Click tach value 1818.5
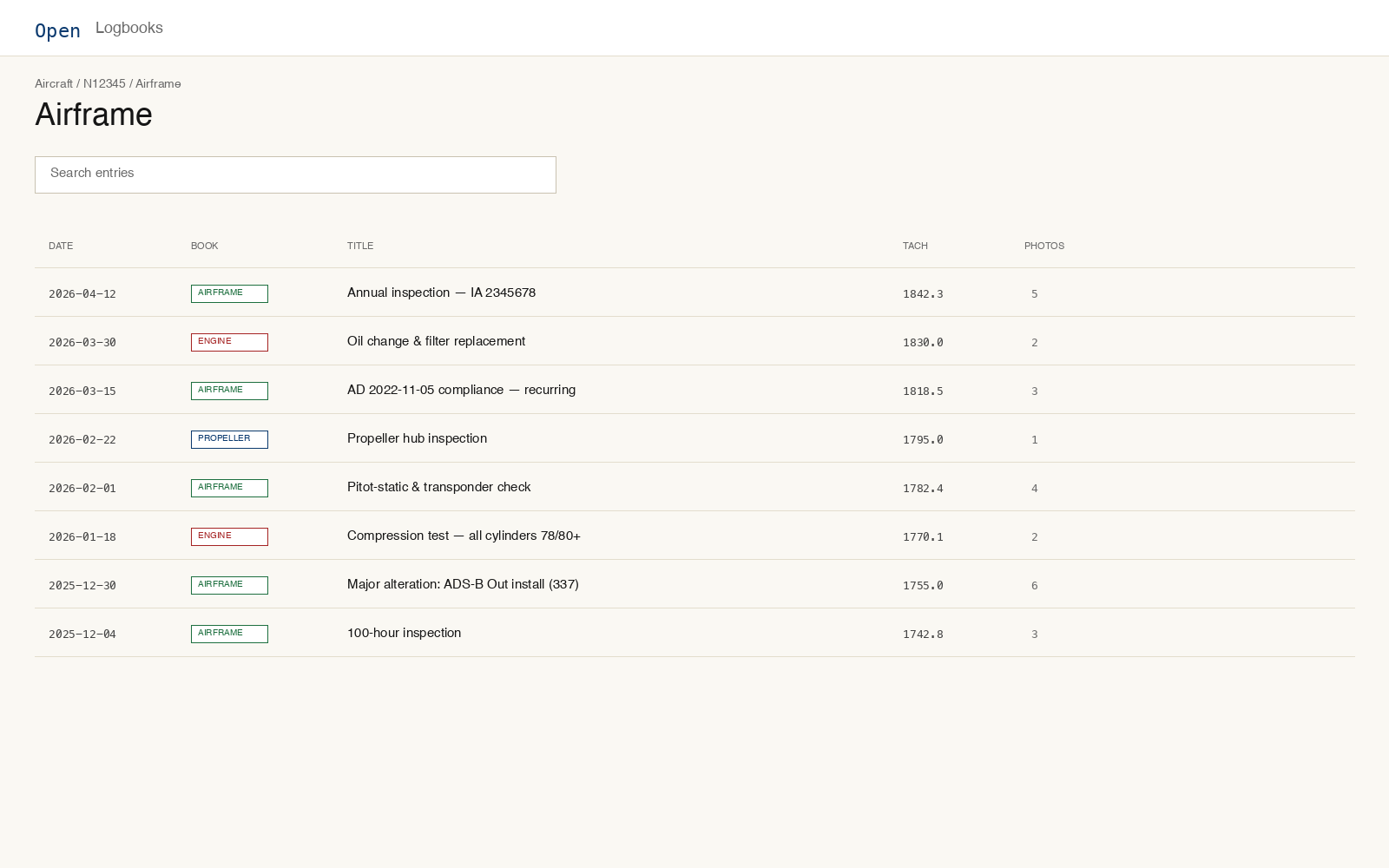The width and height of the screenshot is (1389, 868). (923, 391)
